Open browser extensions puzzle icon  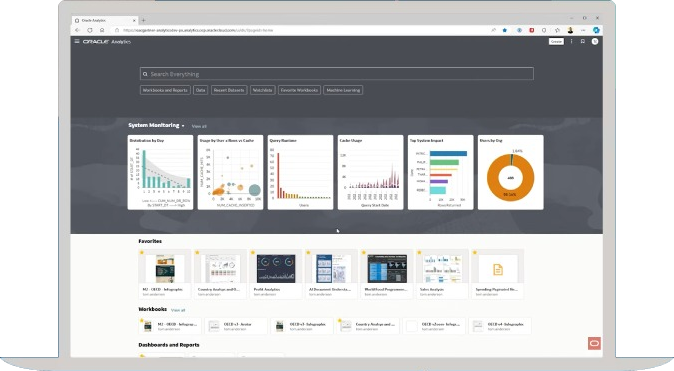tap(544, 30)
